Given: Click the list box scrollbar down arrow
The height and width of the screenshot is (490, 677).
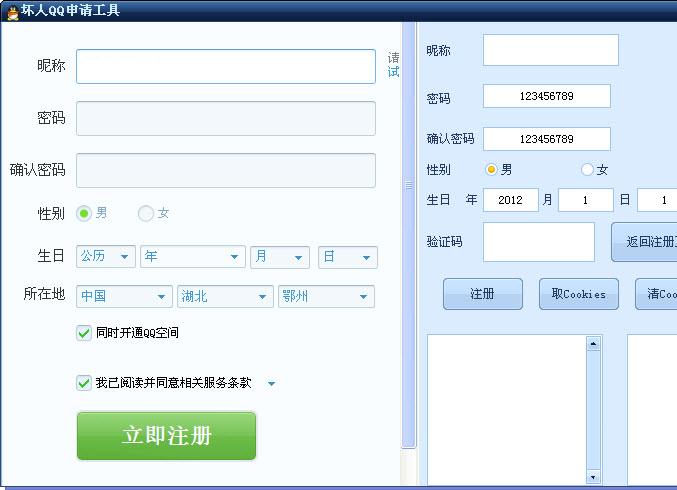Looking at the screenshot, I should [x=593, y=477].
